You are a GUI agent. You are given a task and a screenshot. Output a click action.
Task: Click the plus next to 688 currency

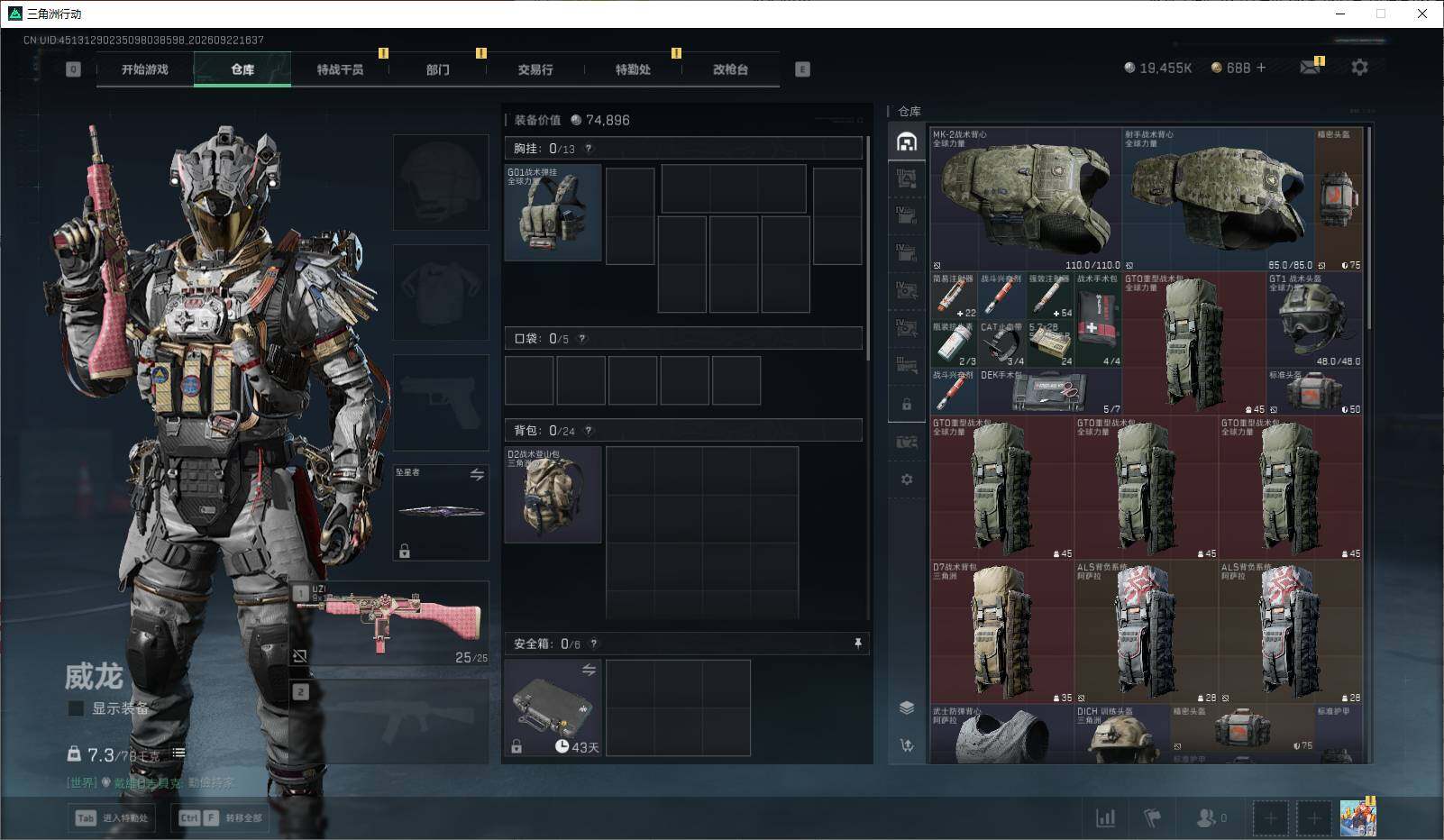[x=1261, y=68]
